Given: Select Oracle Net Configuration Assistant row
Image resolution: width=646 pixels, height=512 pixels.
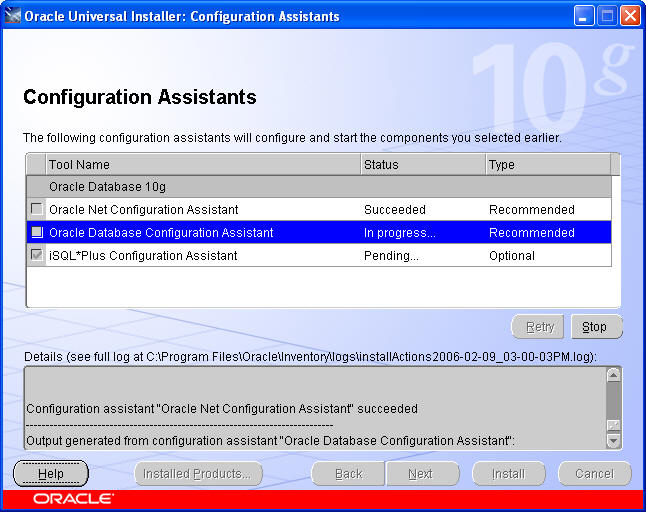Looking at the screenshot, I should (319, 209).
